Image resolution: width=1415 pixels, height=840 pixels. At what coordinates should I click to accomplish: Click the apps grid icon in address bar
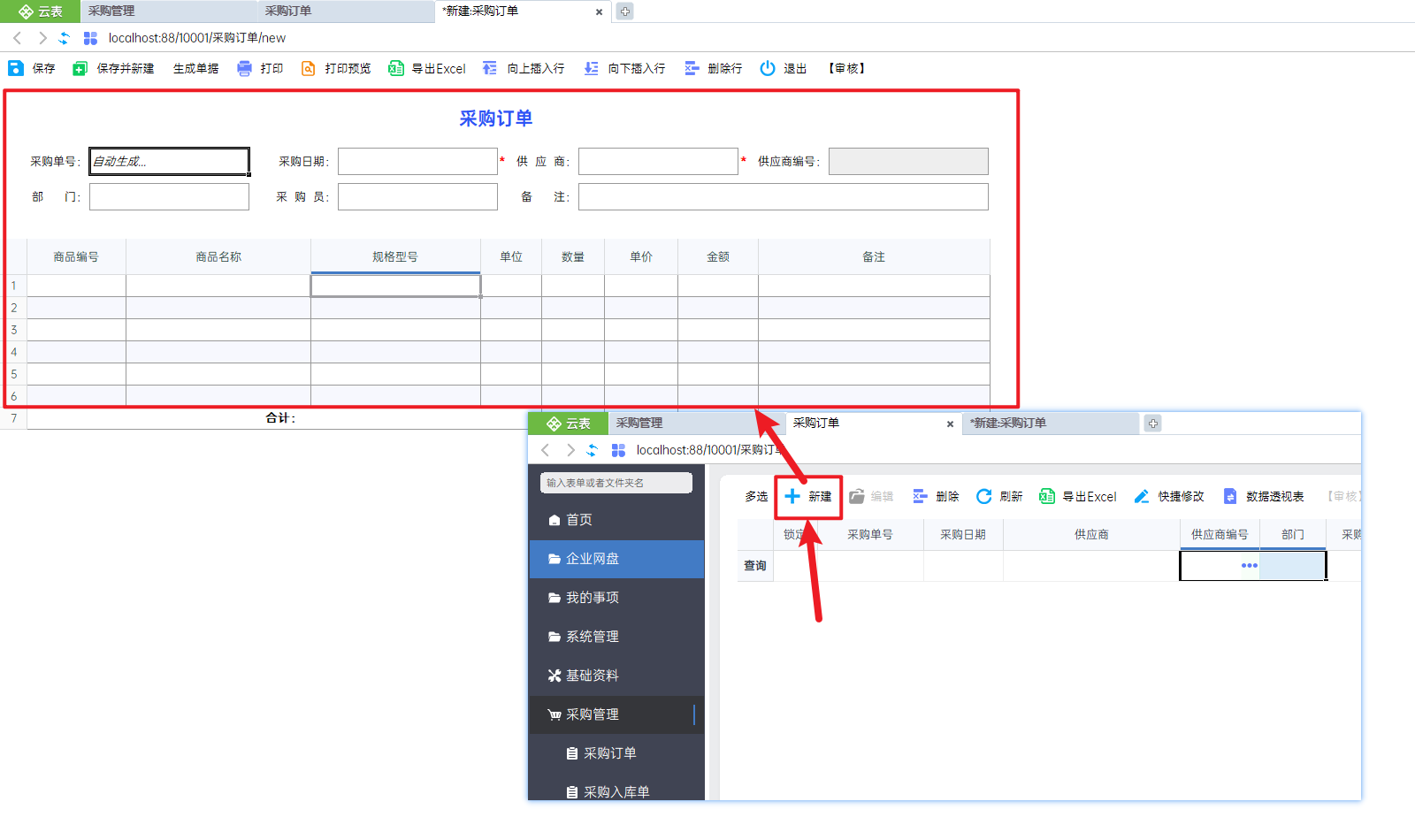tap(90, 38)
